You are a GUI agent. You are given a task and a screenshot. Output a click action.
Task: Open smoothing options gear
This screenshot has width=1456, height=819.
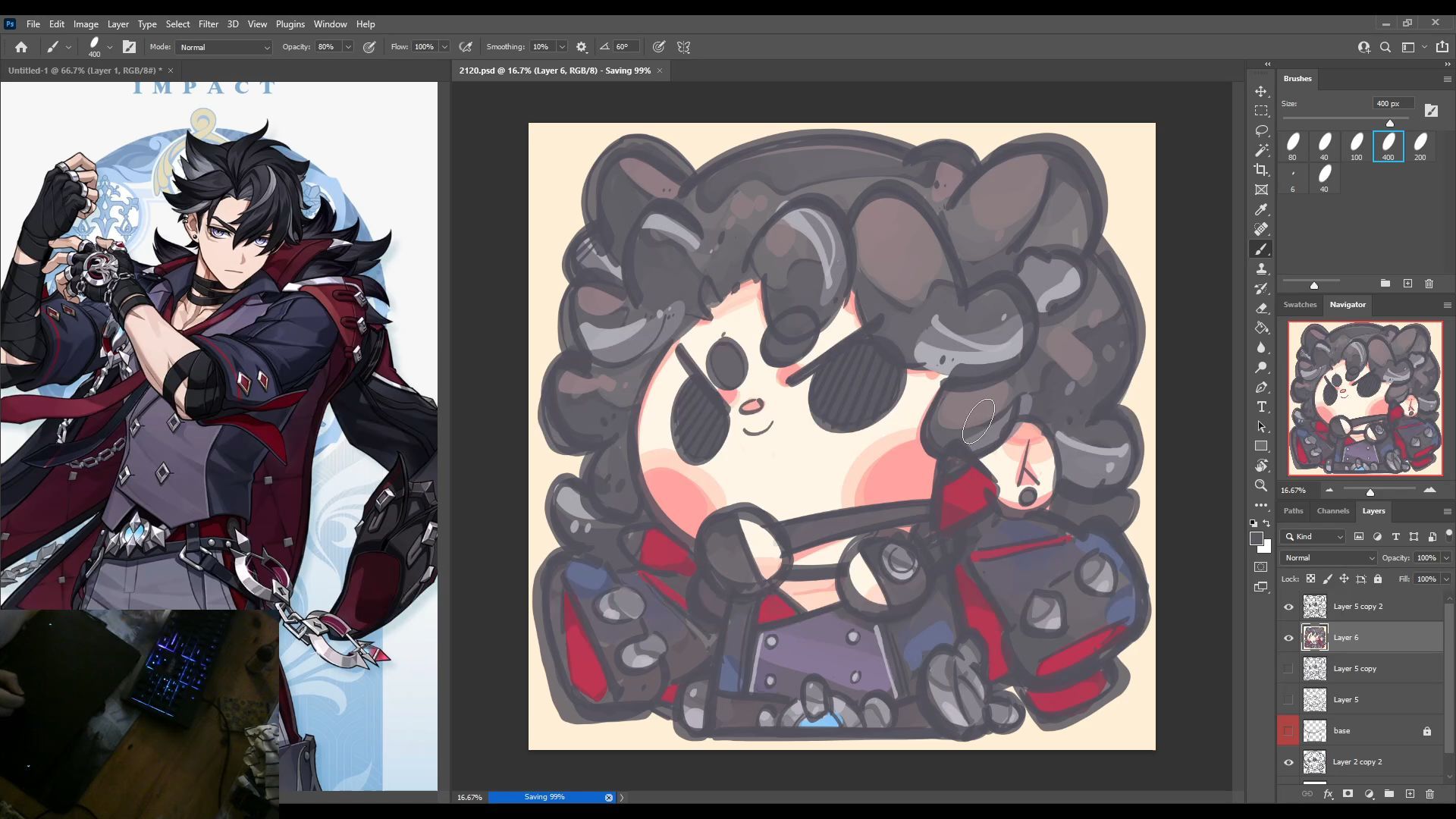click(582, 47)
